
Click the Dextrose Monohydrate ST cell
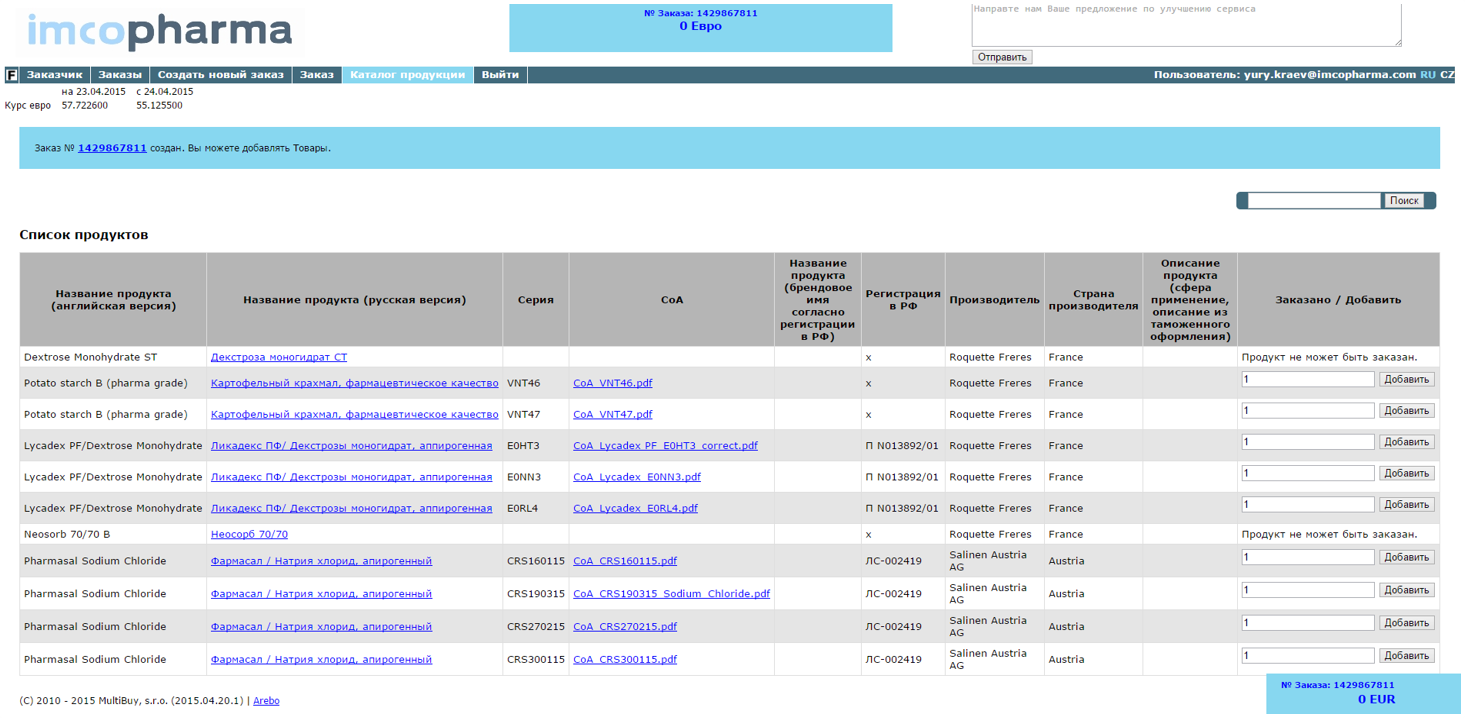[113, 357]
